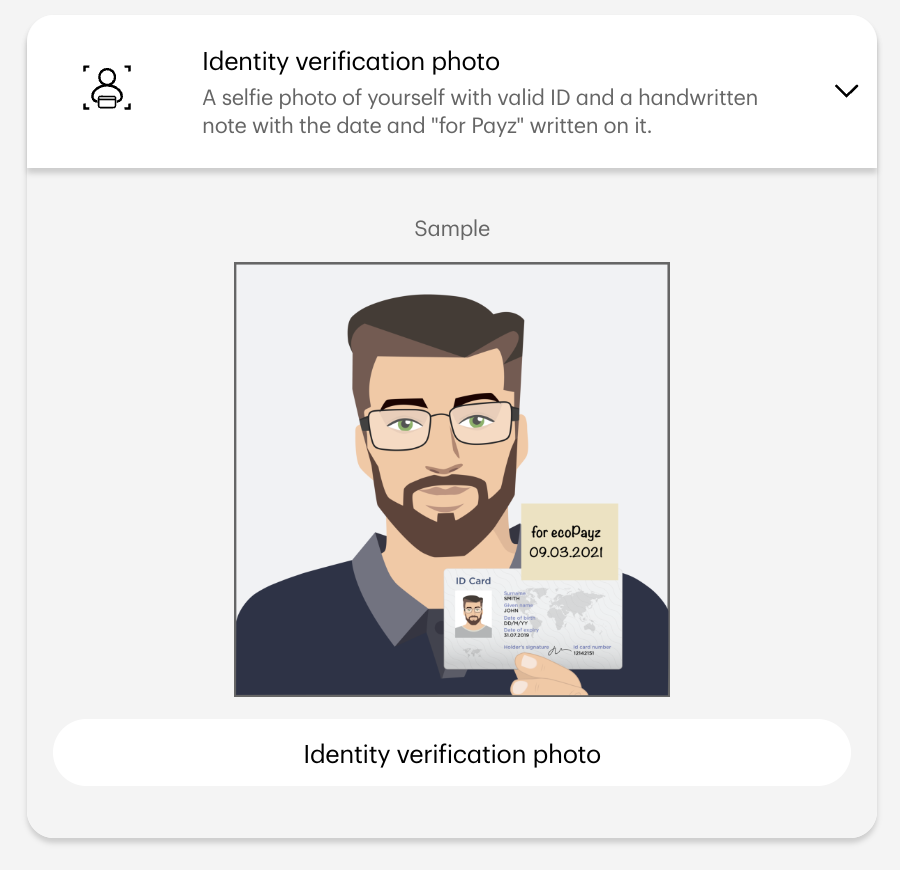Click the selfie-with-ID icon in header
The image size is (900, 870).
107,88
